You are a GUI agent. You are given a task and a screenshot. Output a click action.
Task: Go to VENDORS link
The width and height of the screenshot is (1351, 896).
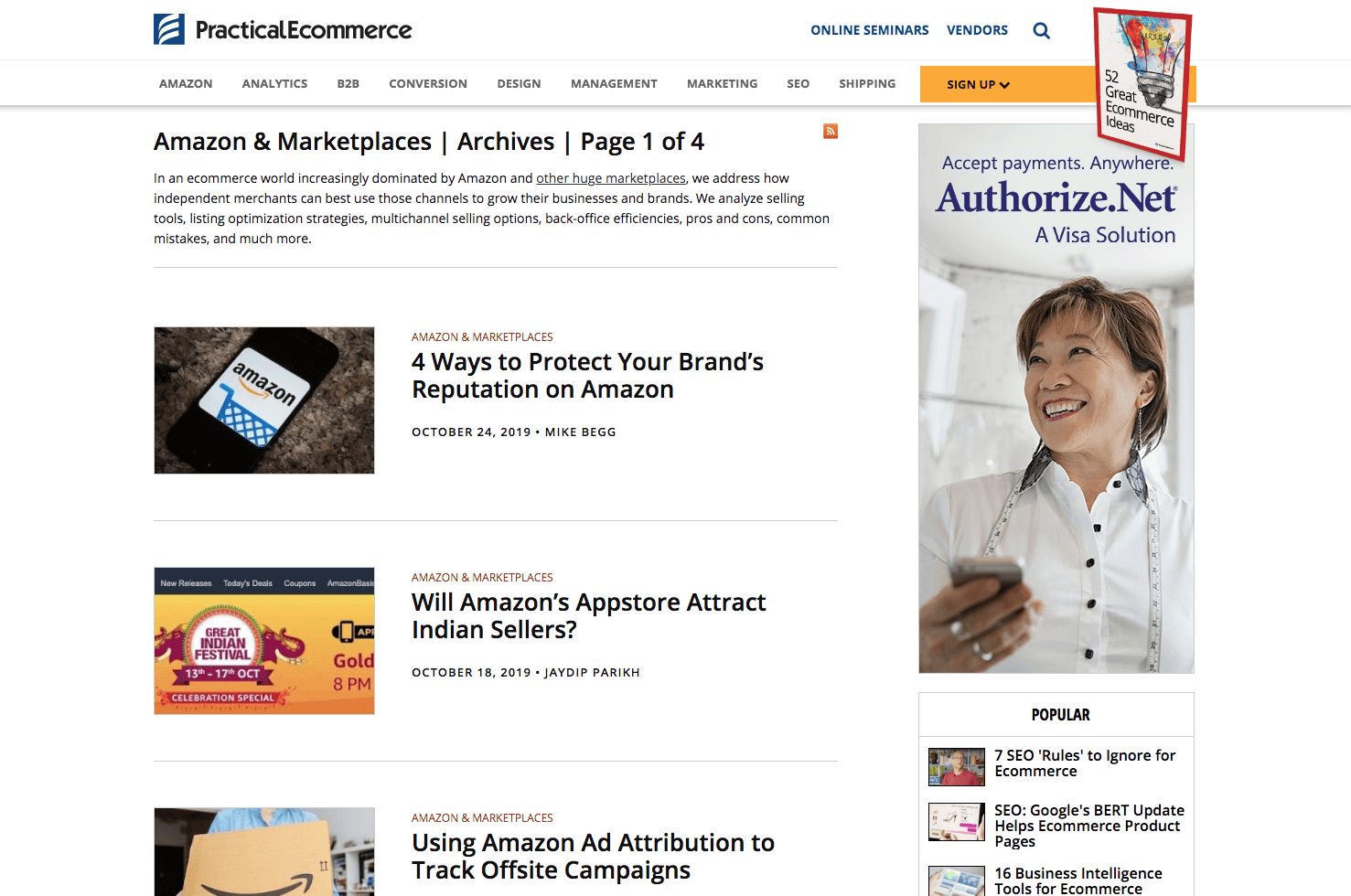pyautogui.click(x=977, y=30)
